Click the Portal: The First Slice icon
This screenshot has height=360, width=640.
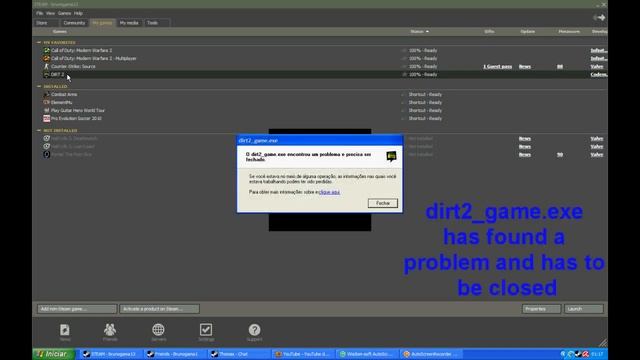tap(47, 154)
